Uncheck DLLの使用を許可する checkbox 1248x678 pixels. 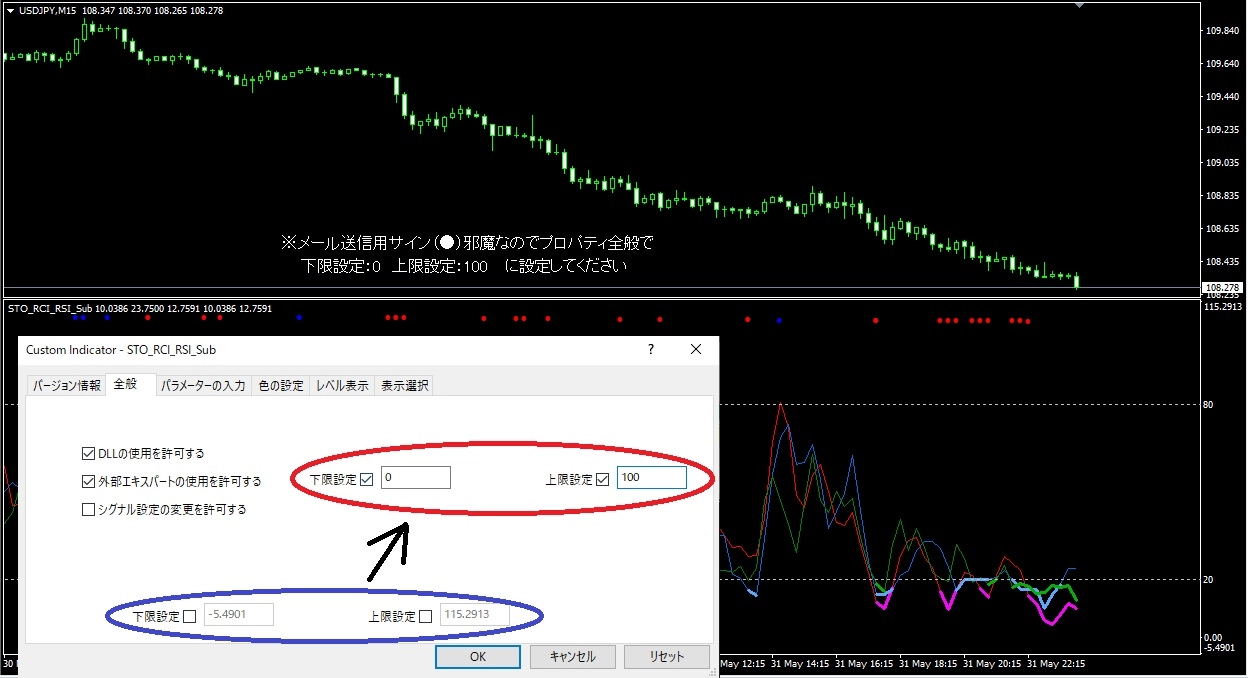(x=89, y=453)
